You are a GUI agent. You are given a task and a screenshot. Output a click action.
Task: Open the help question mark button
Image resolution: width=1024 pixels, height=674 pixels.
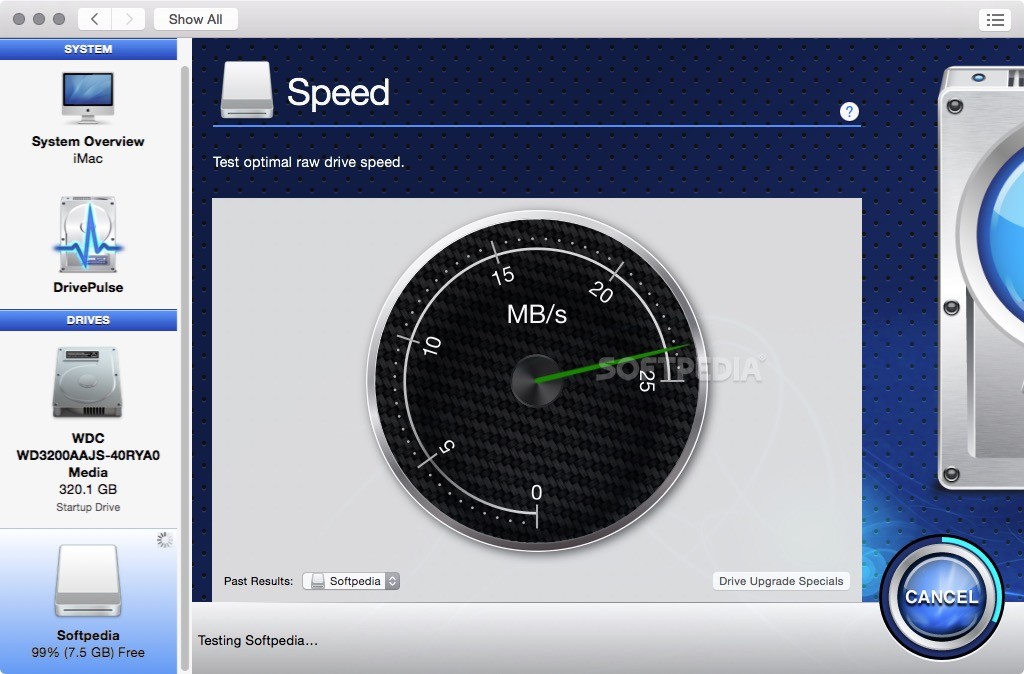click(x=849, y=112)
